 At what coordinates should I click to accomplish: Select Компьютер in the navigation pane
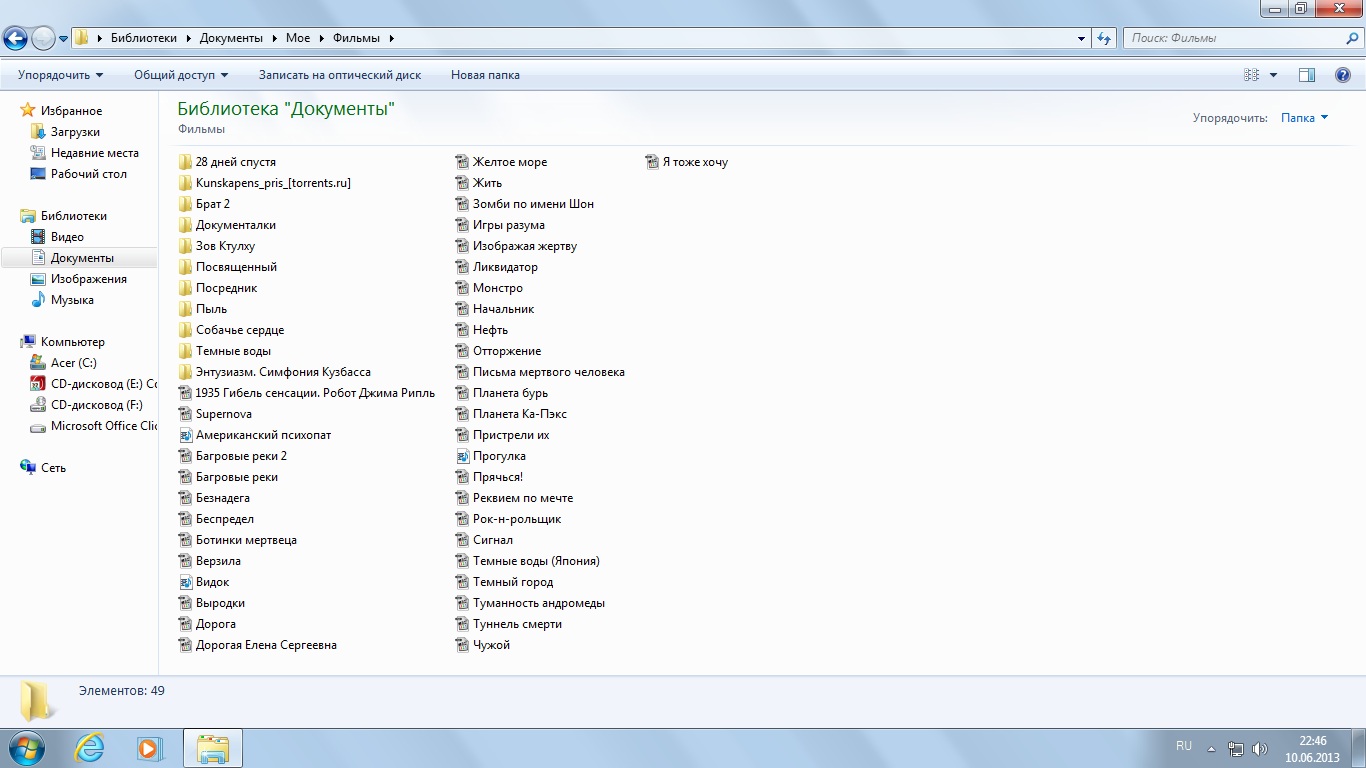click(x=72, y=342)
